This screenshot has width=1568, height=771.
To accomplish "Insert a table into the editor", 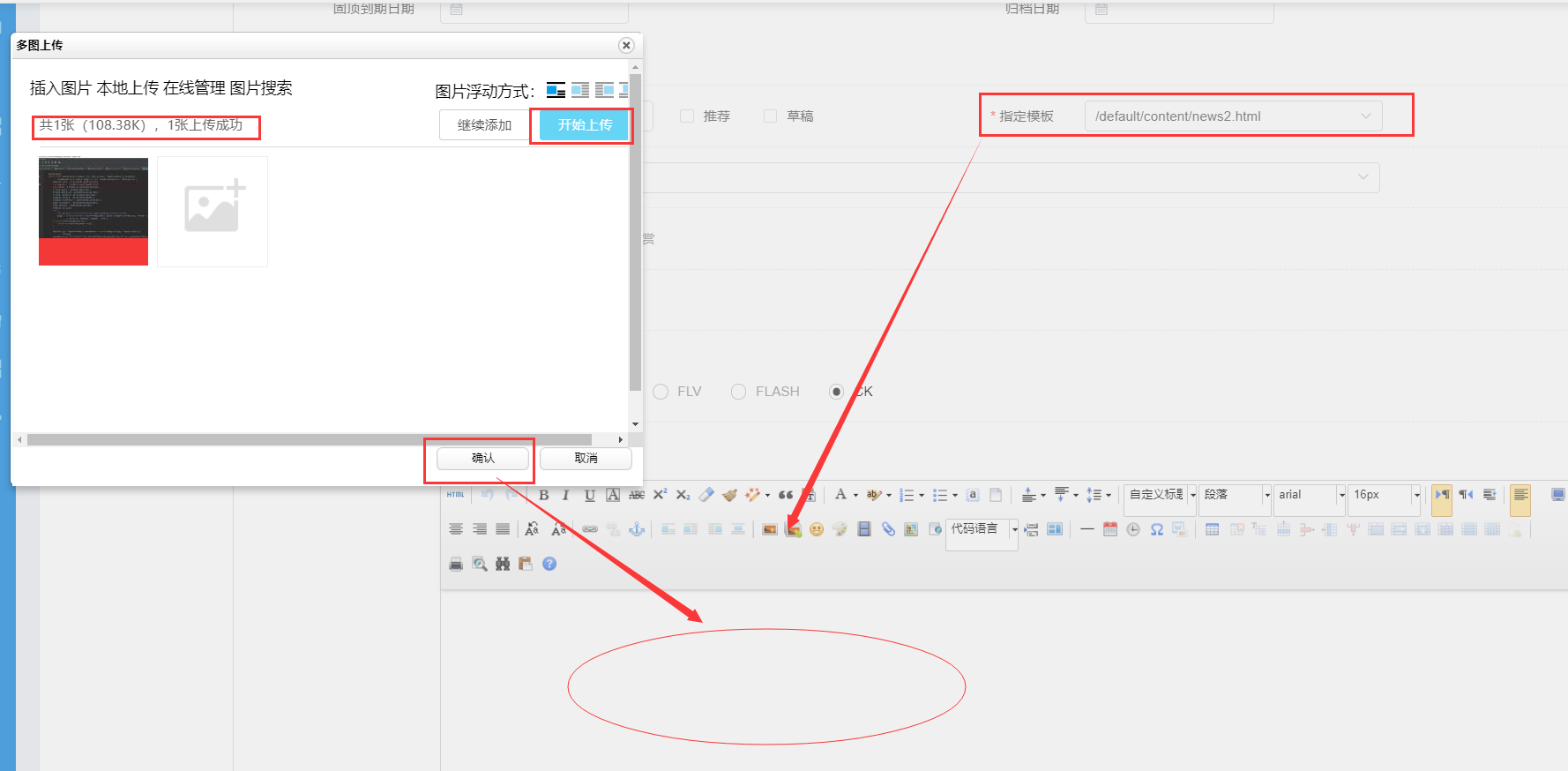I will 1213,529.
